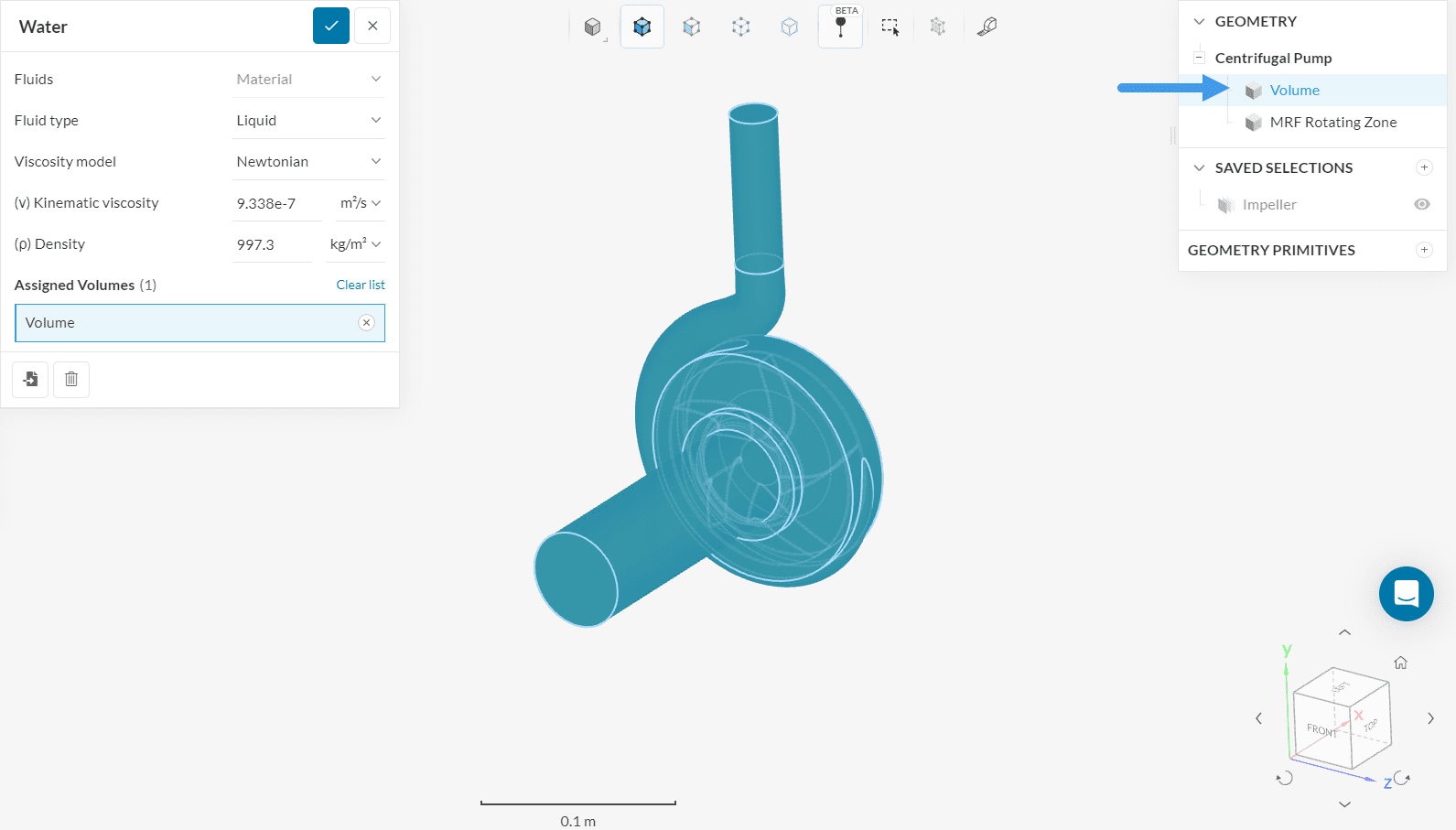Toggle visibility of the Impeller selection
The image size is (1456, 830).
(x=1421, y=204)
